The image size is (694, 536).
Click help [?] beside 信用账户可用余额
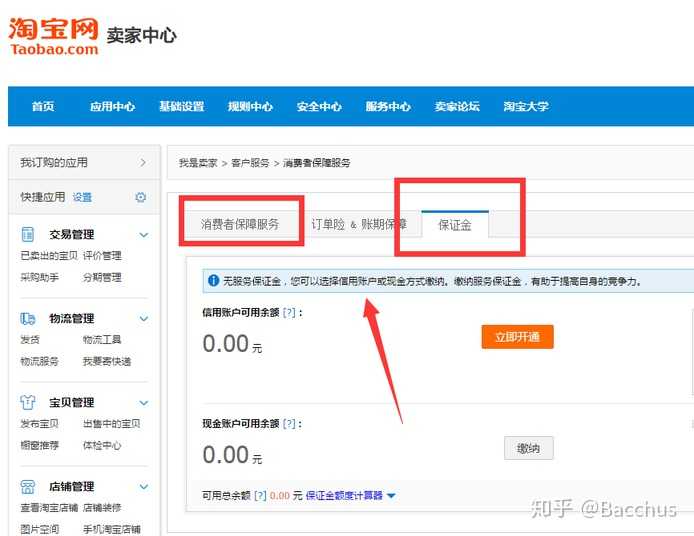coord(290,313)
